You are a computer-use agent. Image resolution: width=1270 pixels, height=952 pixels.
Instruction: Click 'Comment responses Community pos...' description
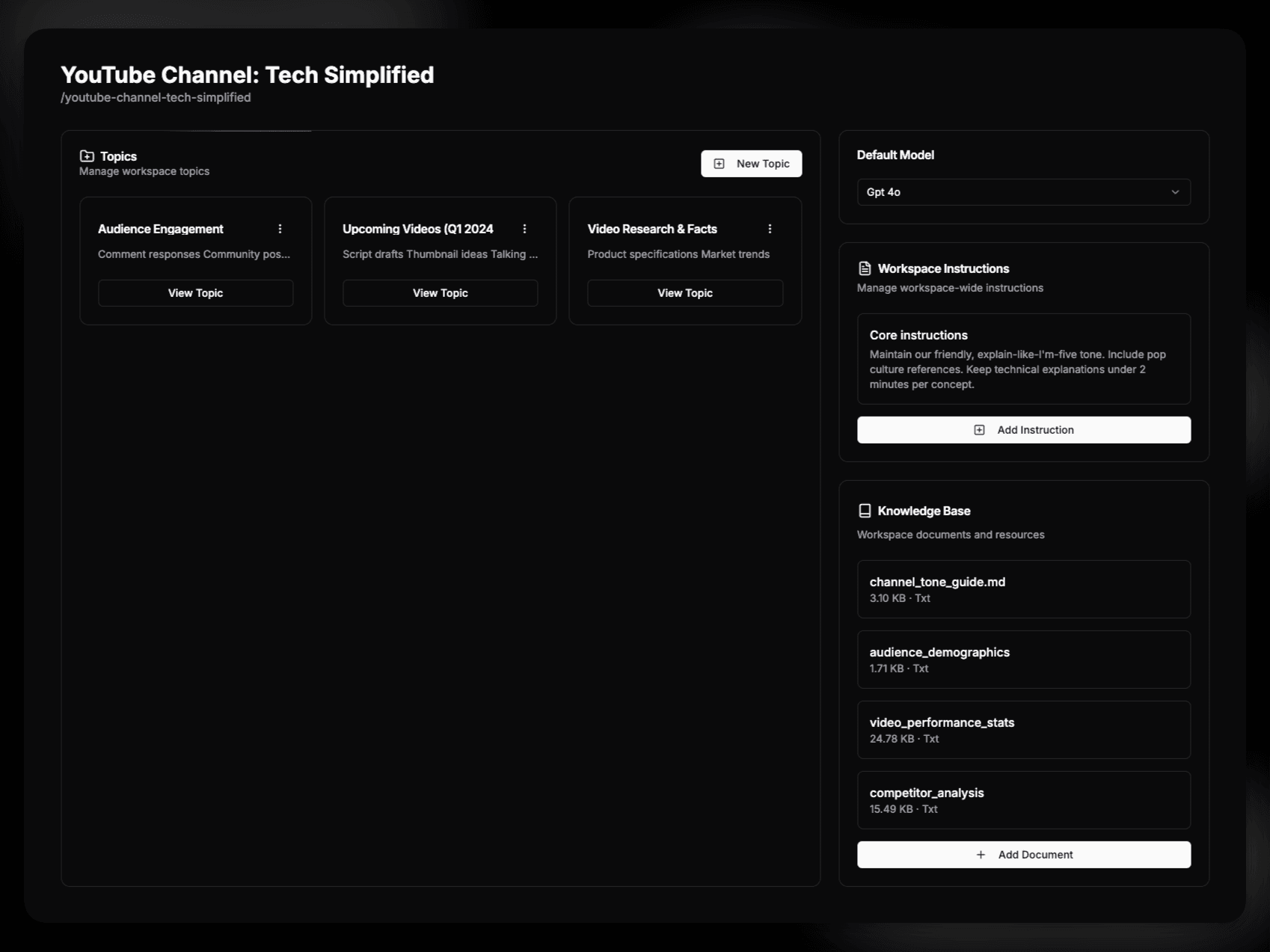click(194, 254)
